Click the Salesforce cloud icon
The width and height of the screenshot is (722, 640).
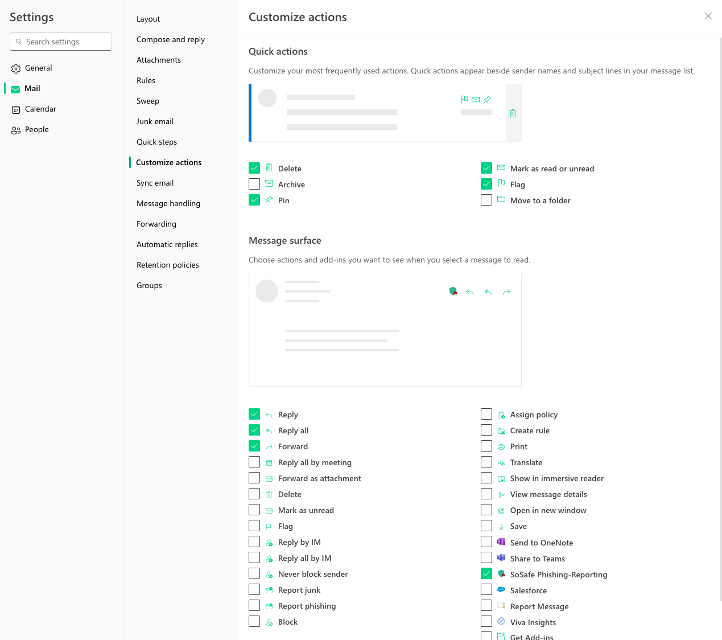[501, 590]
